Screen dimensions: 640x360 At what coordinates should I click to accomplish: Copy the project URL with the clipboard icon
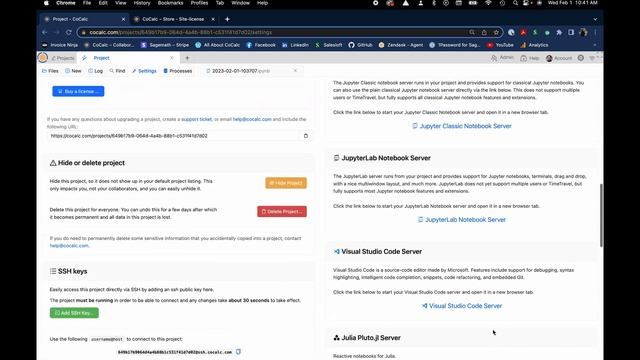pos(306,136)
